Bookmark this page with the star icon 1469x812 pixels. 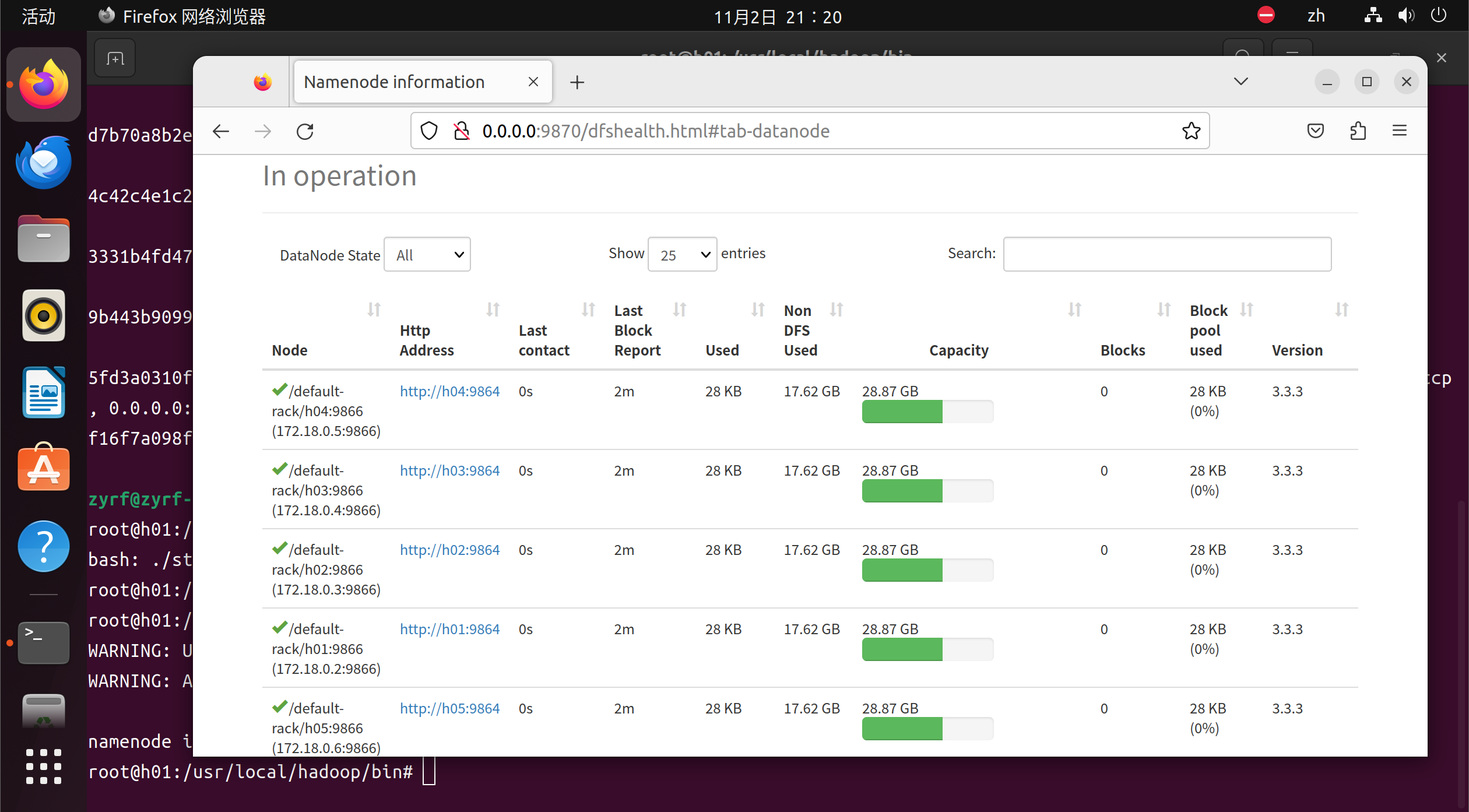1191,131
